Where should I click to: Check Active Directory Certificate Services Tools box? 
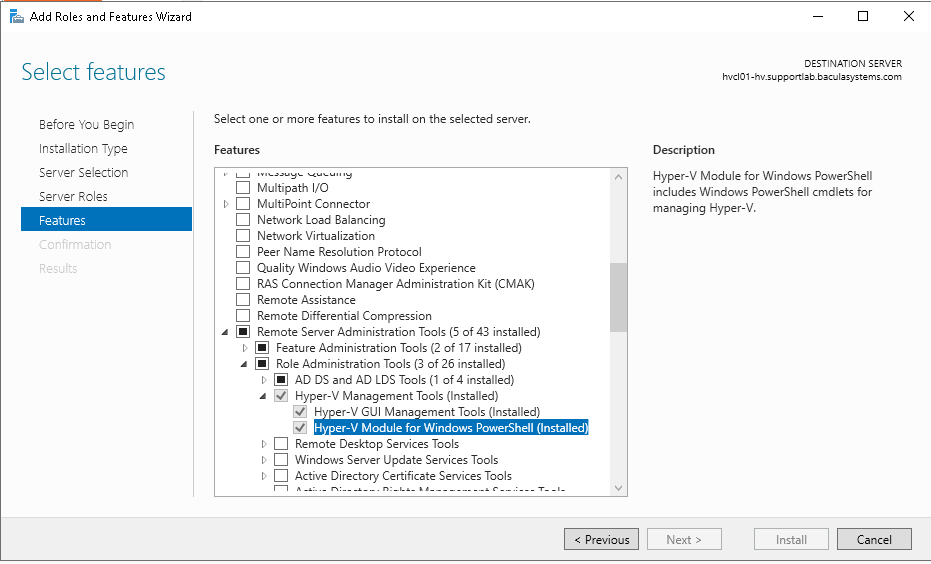click(x=281, y=476)
